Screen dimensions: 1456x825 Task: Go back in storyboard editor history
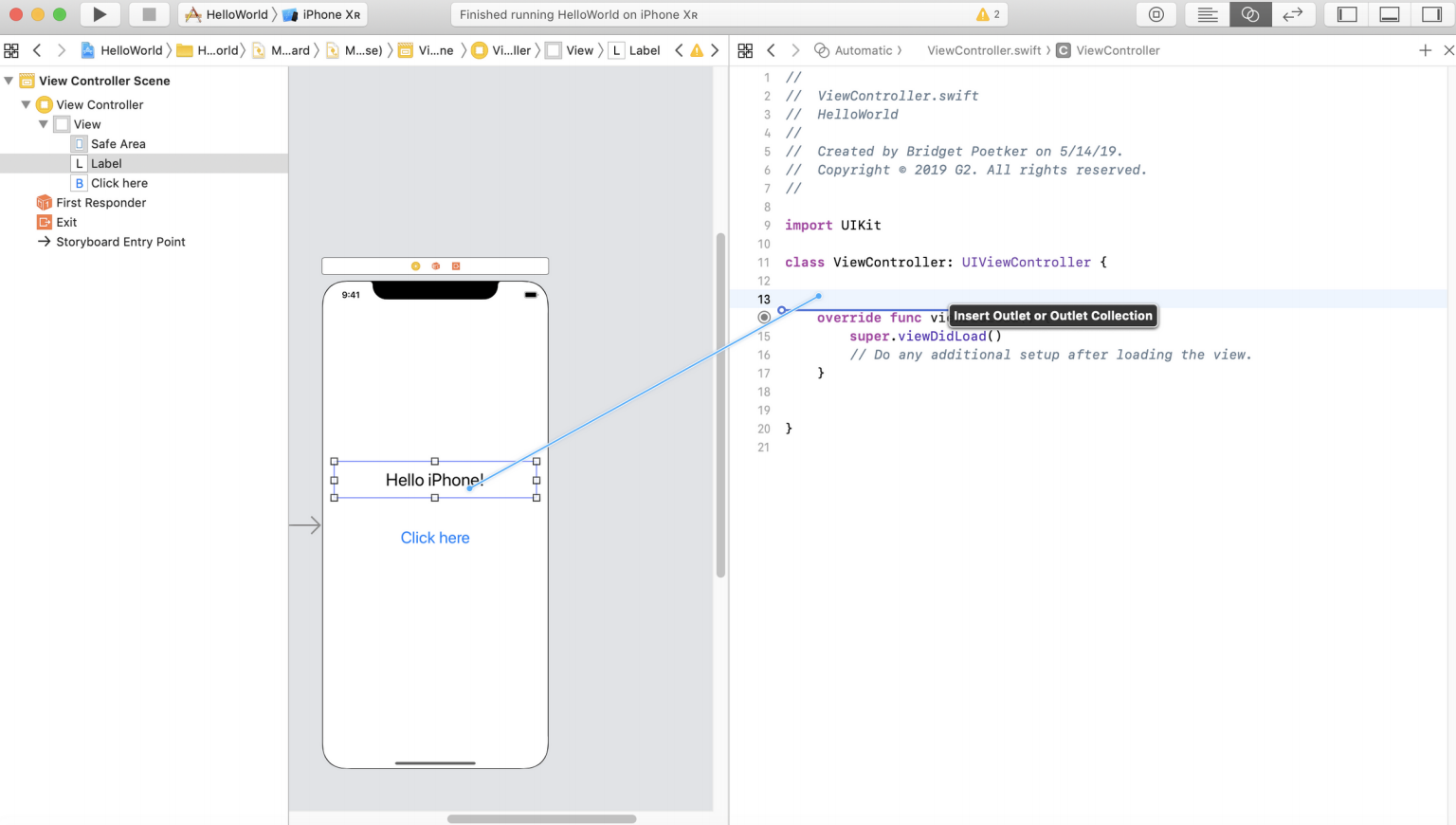coord(37,50)
